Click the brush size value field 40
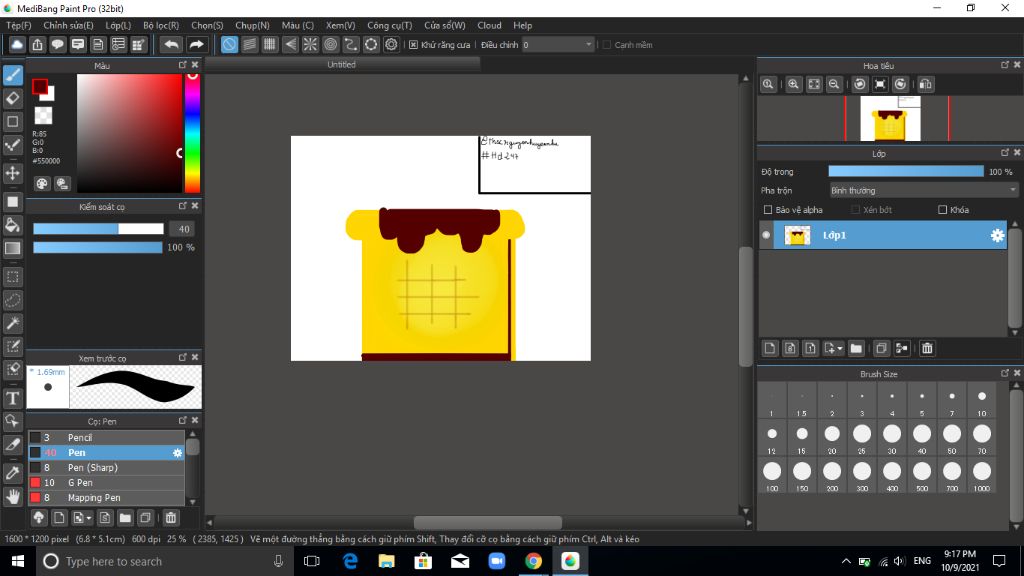This screenshot has height=576, width=1024. [x=184, y=229]
